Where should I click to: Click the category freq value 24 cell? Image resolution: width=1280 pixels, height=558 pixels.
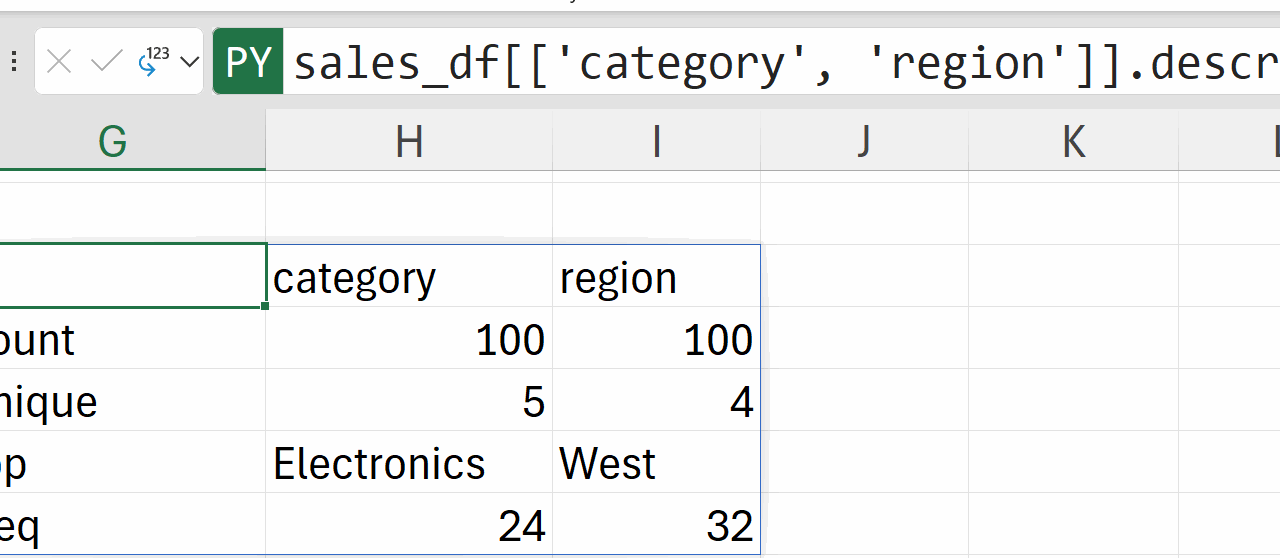409,526
